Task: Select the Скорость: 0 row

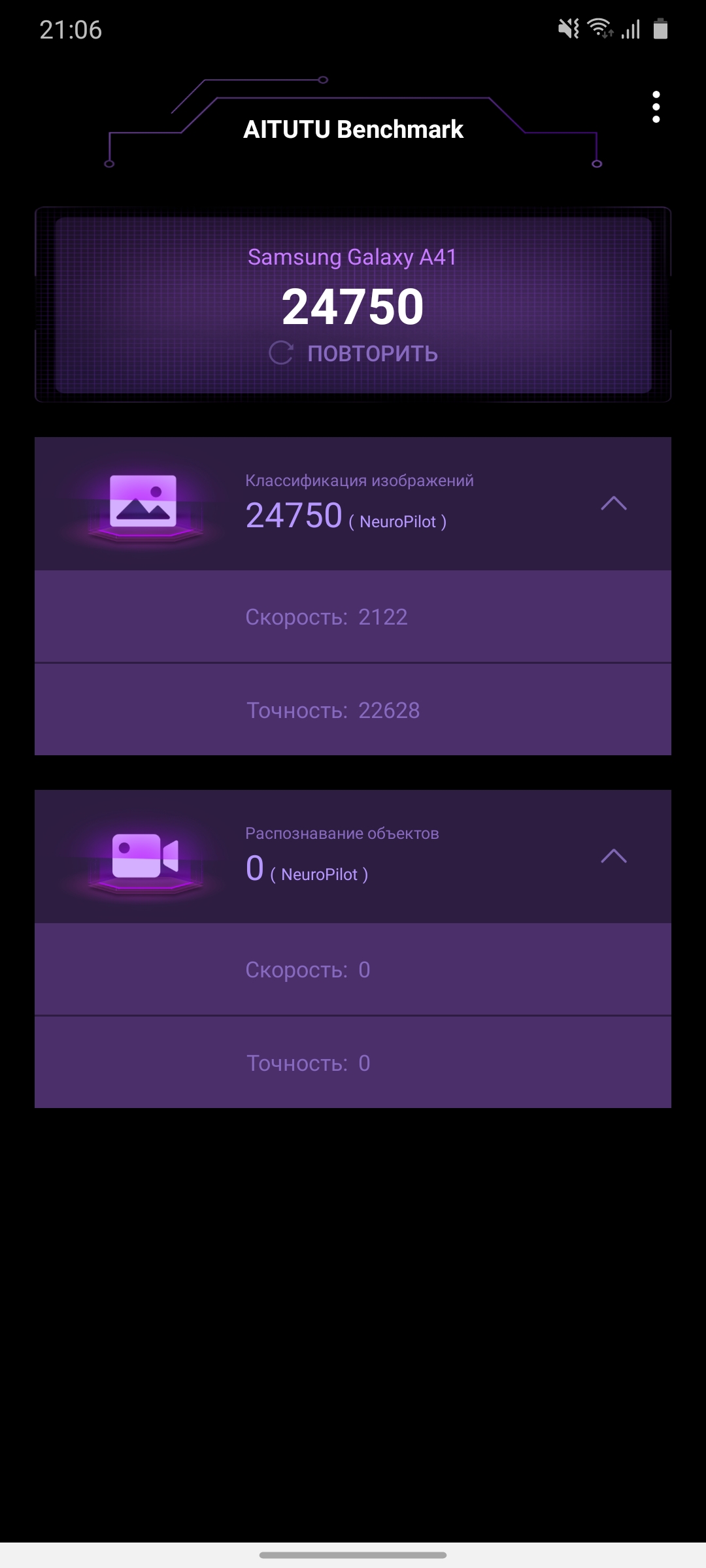Action: (x=353, y=970)
